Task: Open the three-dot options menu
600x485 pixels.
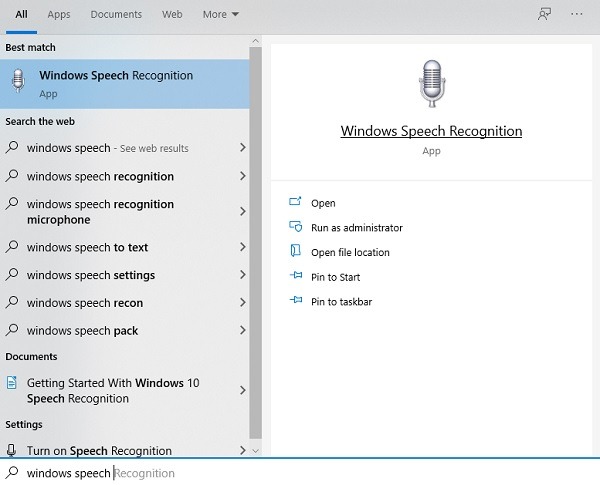Action: [x=576, y=14]
